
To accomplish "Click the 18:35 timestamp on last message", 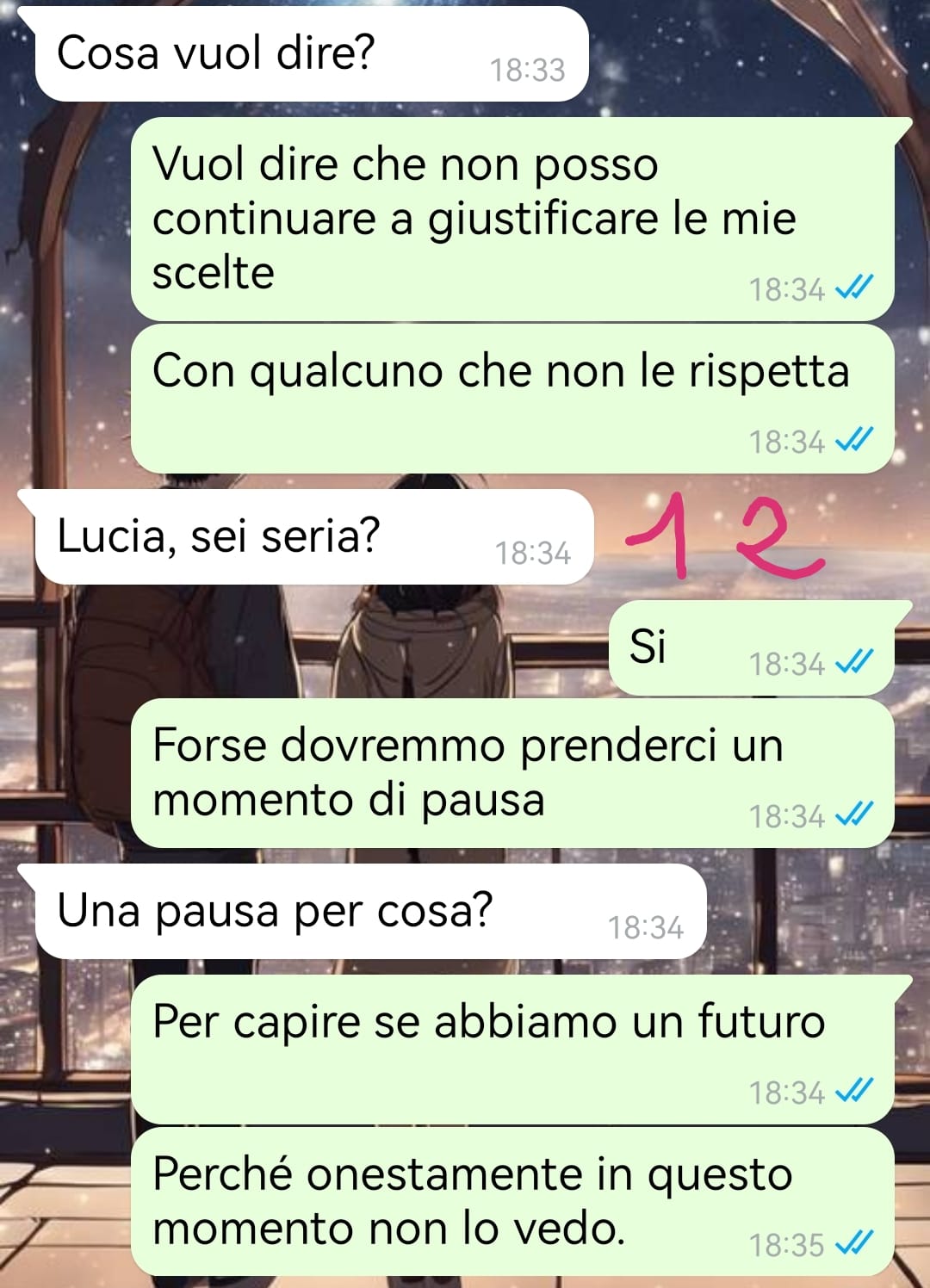I will coord(786,1245).
